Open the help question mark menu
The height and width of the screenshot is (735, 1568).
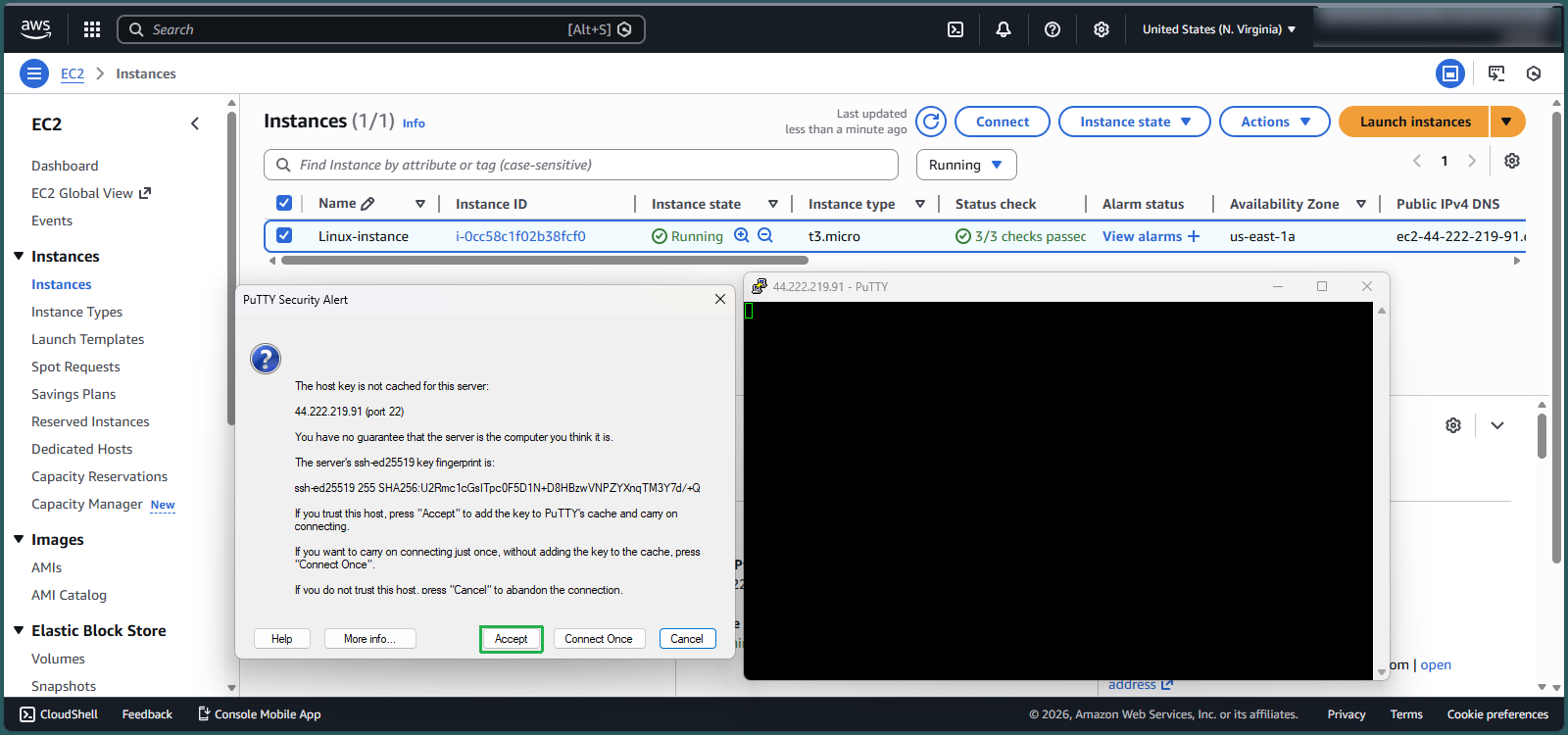coord(1053,29)
